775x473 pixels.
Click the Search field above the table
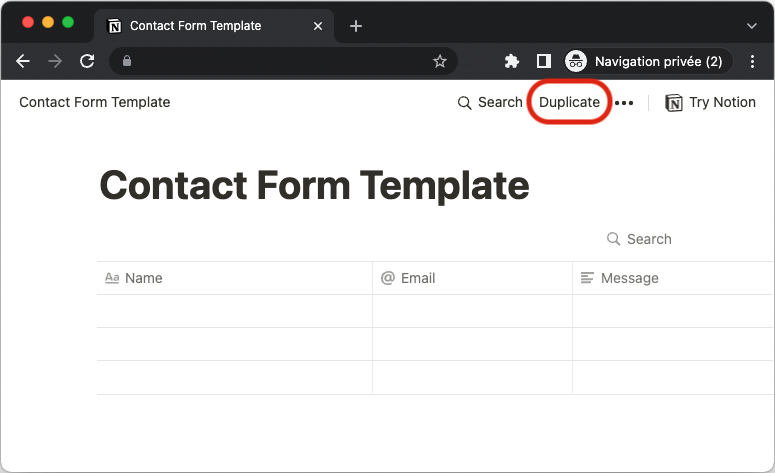click(640, 239)
